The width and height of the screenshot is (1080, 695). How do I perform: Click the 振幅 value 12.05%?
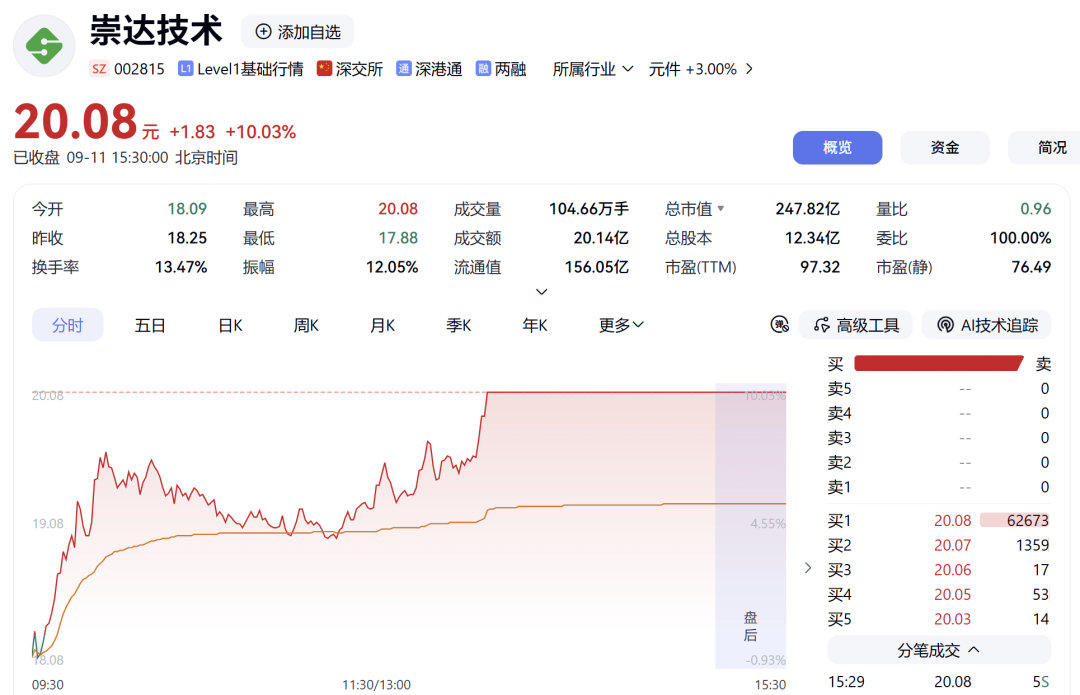pos(391,267)
